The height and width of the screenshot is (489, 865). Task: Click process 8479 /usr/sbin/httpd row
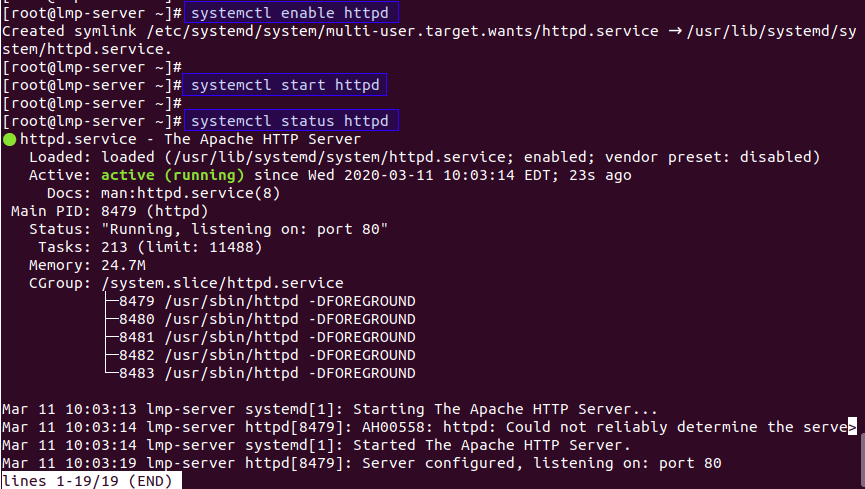(267, 301)
